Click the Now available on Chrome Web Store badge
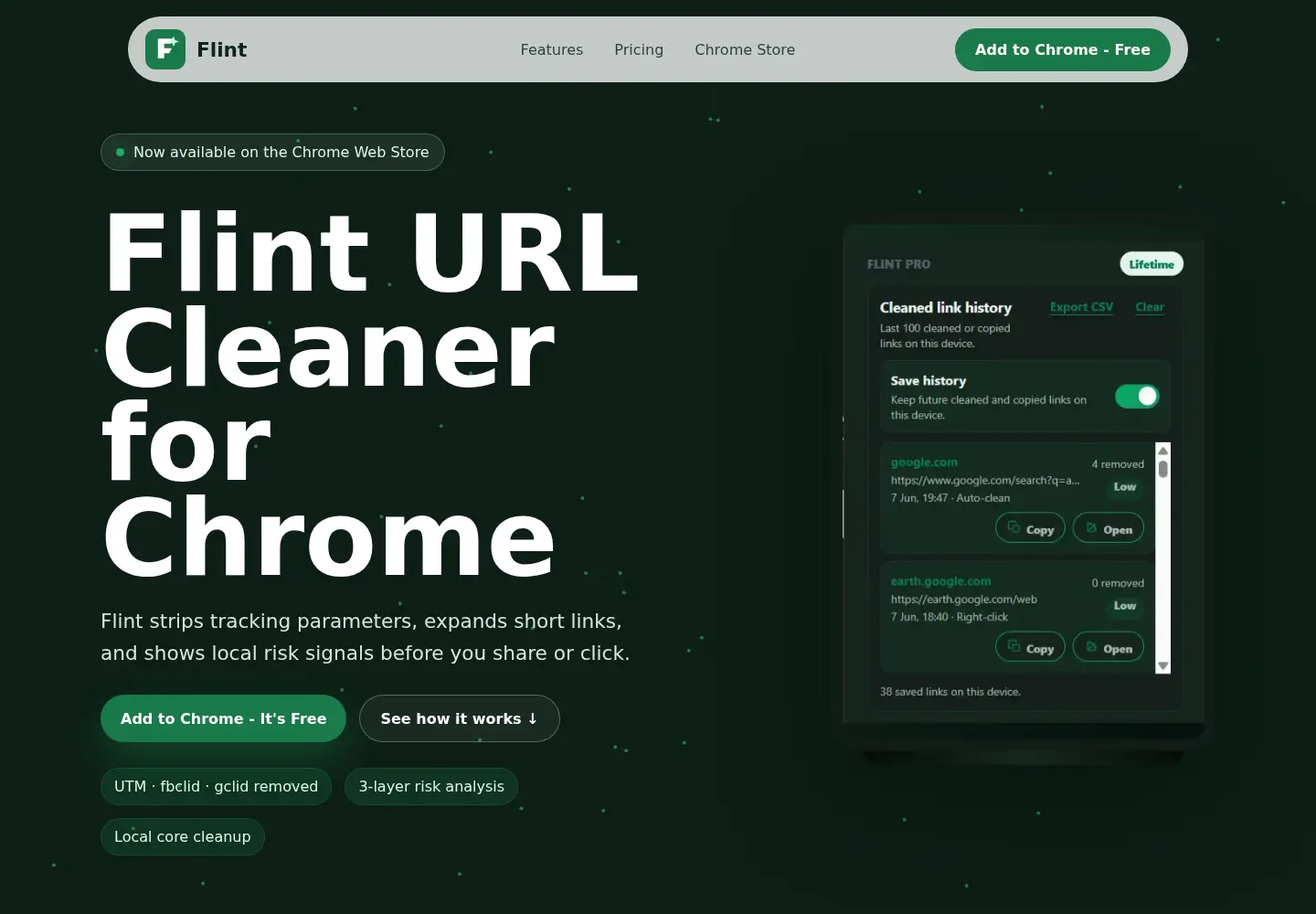 pos(272,152)
